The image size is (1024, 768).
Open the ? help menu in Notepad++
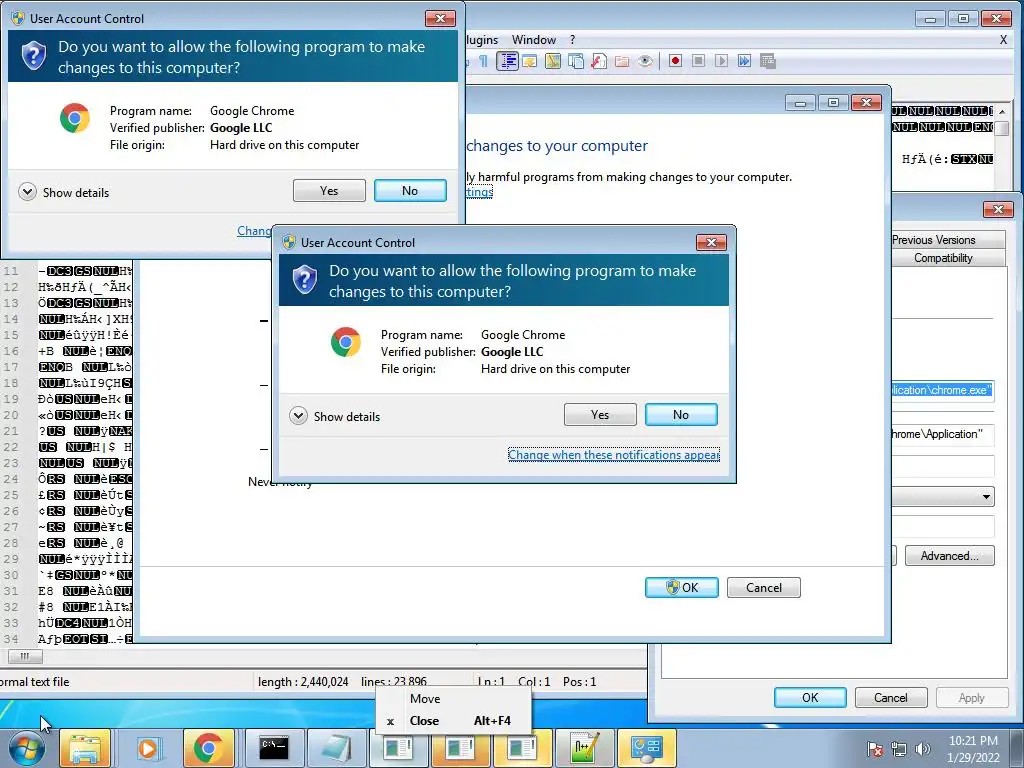pos(573,40)
